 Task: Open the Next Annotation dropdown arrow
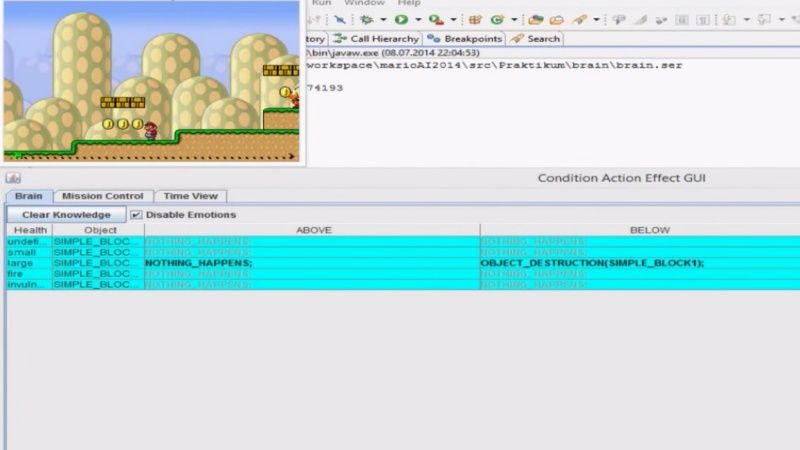pos(746,20)
